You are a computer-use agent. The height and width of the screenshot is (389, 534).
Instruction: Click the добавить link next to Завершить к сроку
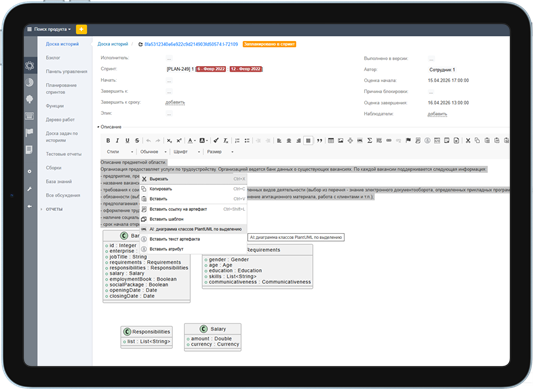click(x=175, y=103)
